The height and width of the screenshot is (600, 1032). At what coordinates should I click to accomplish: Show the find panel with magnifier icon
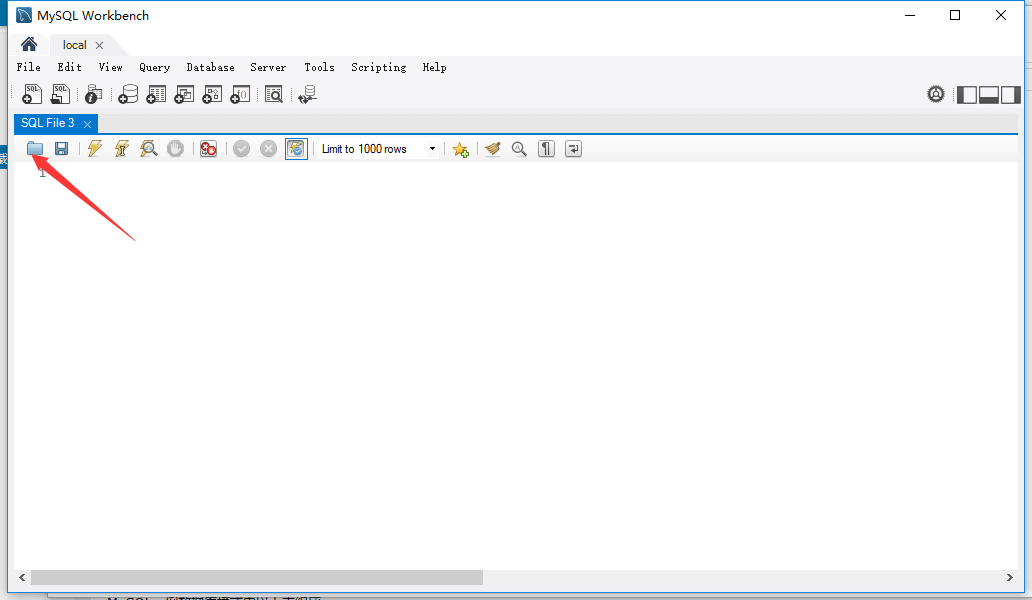519,149
